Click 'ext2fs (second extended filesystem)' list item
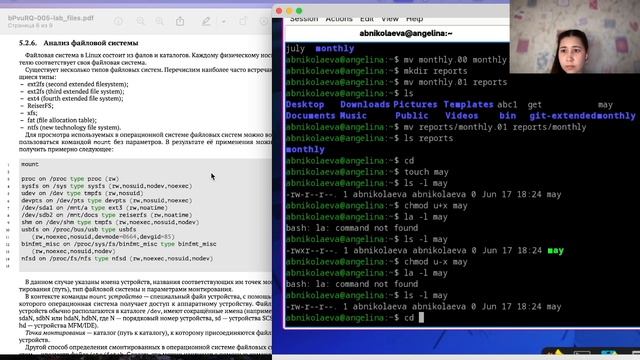Screen dimensions: 640x360 click(78, 84)
